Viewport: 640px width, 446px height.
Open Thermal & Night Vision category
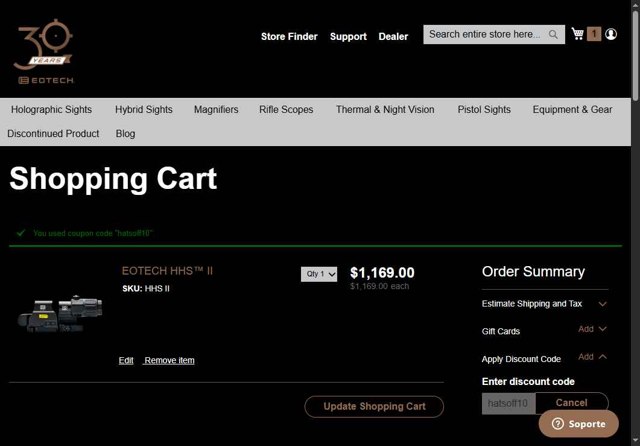385,109
